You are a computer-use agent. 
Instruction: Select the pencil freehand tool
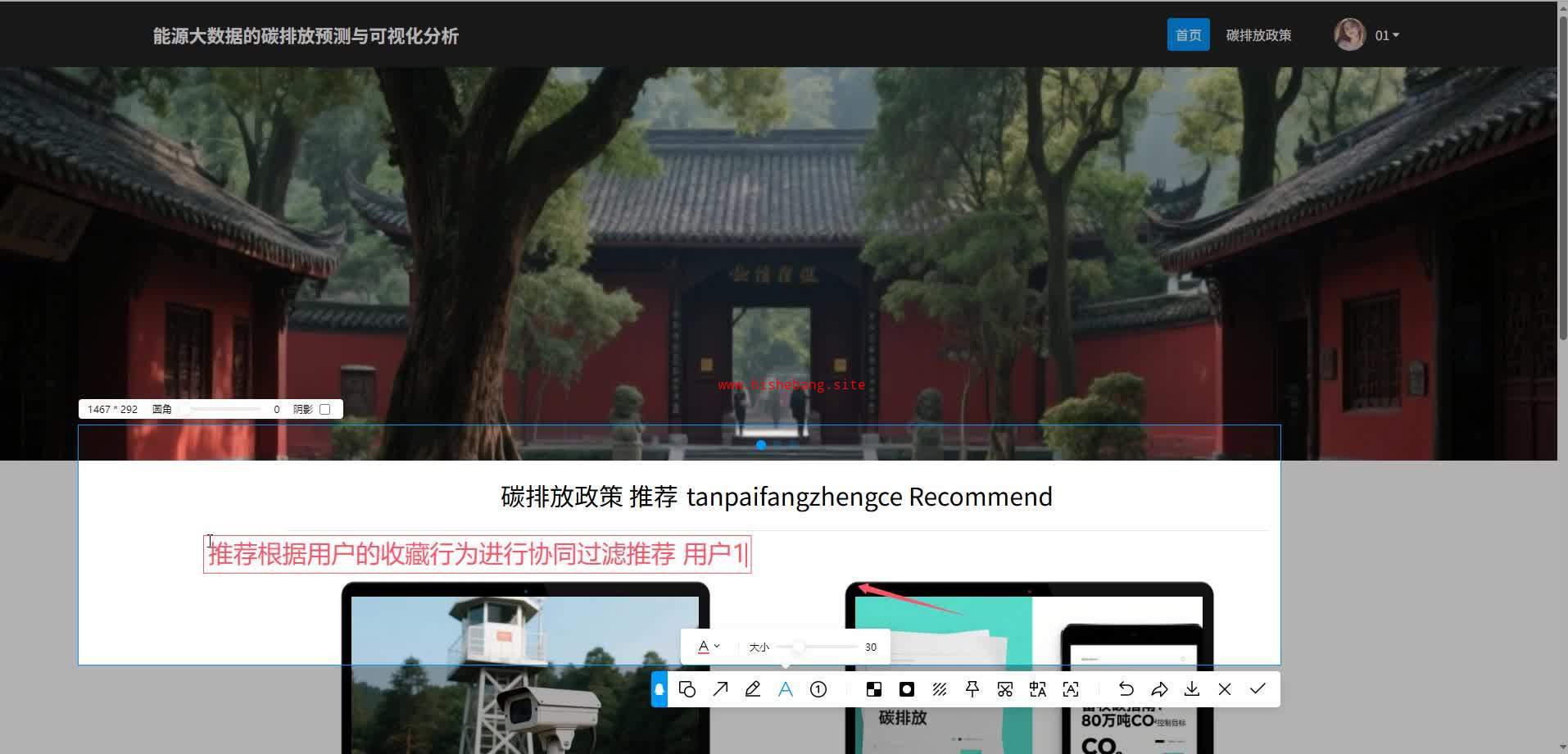753,689
